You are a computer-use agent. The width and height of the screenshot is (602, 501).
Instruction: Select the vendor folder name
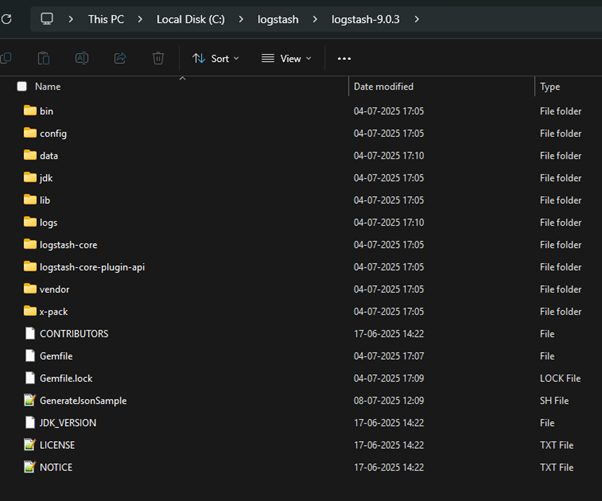[55, 289]
